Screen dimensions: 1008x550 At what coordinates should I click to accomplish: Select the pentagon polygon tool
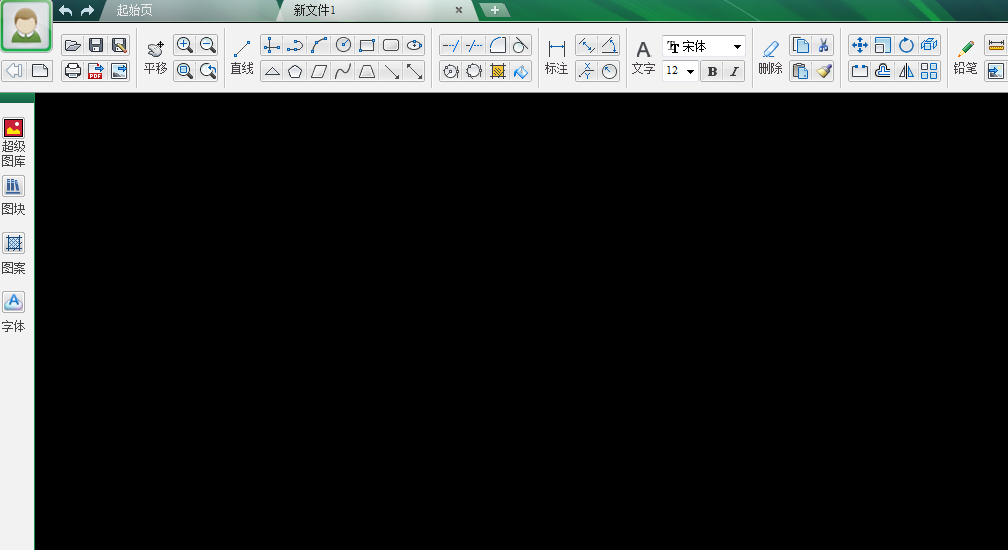pos(295,71)
